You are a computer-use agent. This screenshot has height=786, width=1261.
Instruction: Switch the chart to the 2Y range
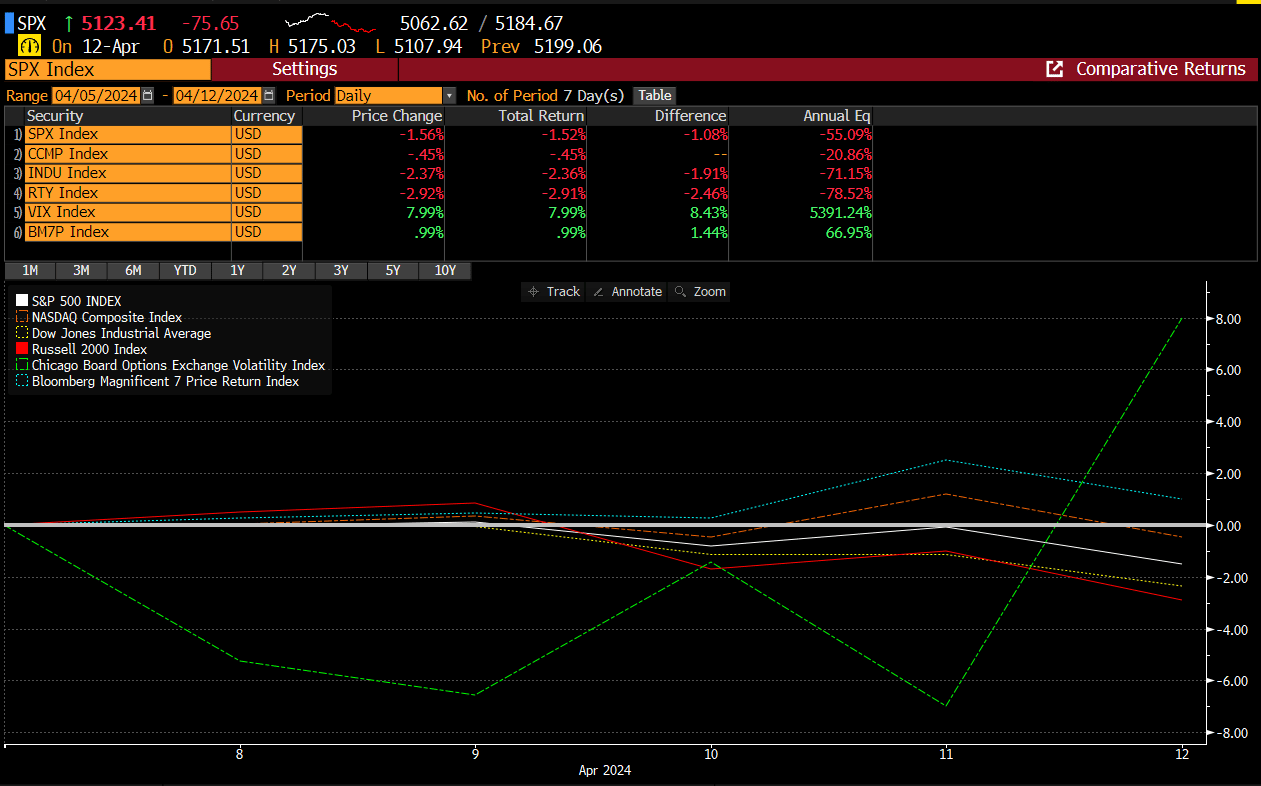289,270
